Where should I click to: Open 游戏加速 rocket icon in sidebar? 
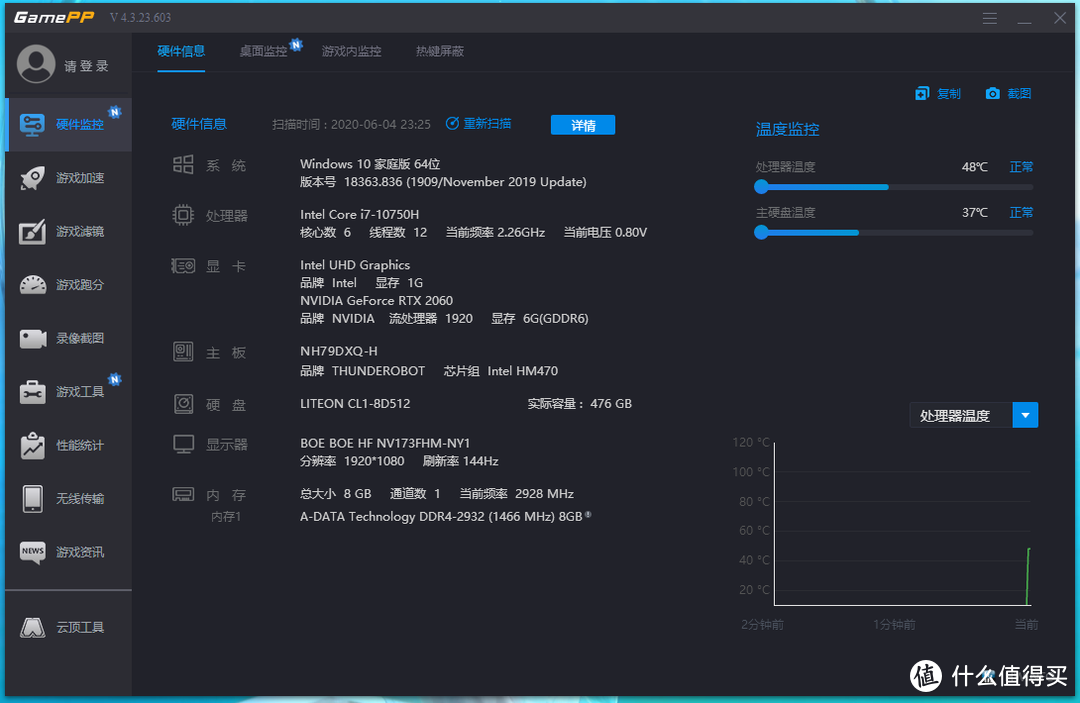pyautogui.click(x=32, y=178)
